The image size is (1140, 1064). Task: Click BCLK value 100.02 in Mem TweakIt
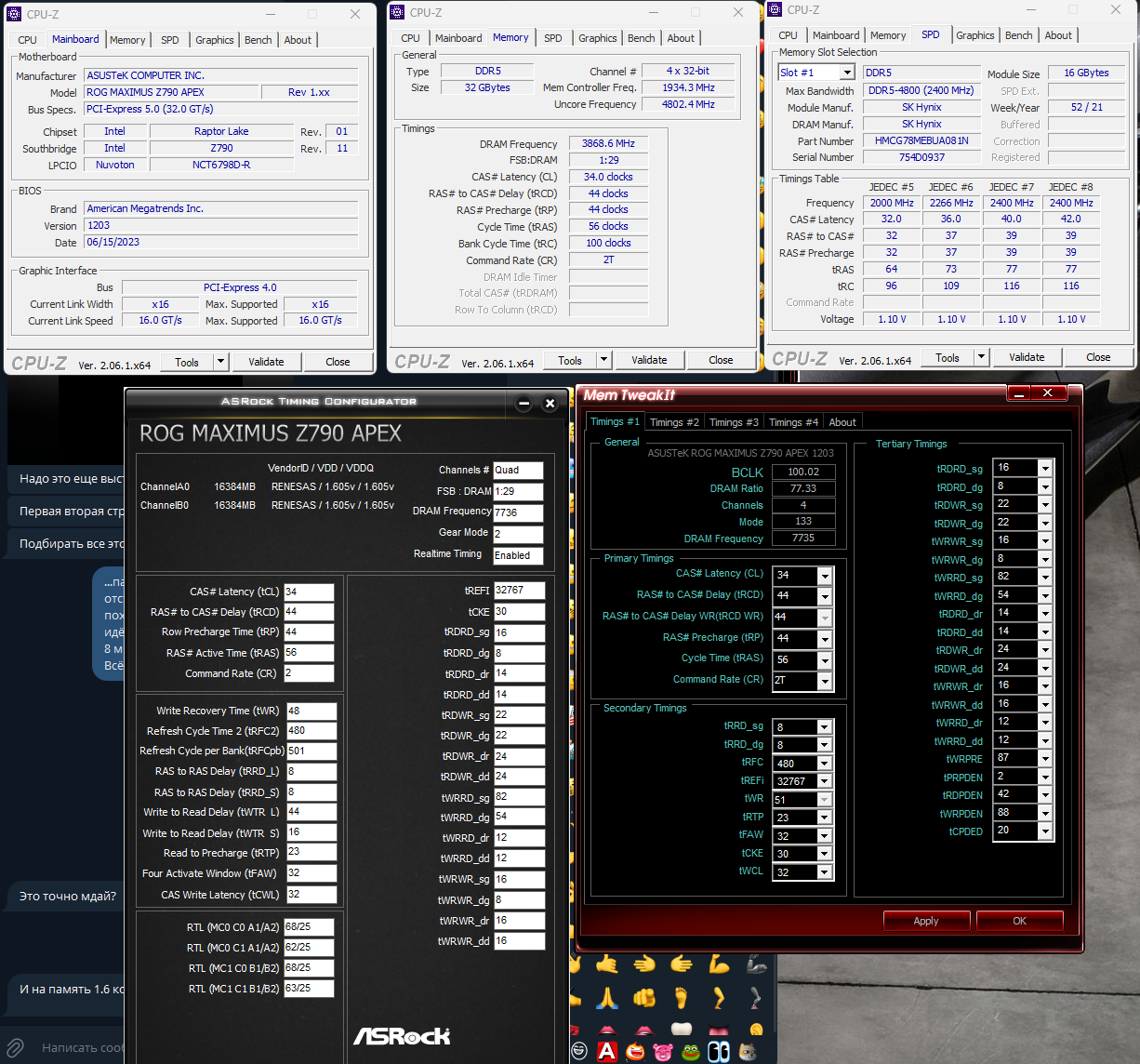pyautogui.click(x=803, y=472)
